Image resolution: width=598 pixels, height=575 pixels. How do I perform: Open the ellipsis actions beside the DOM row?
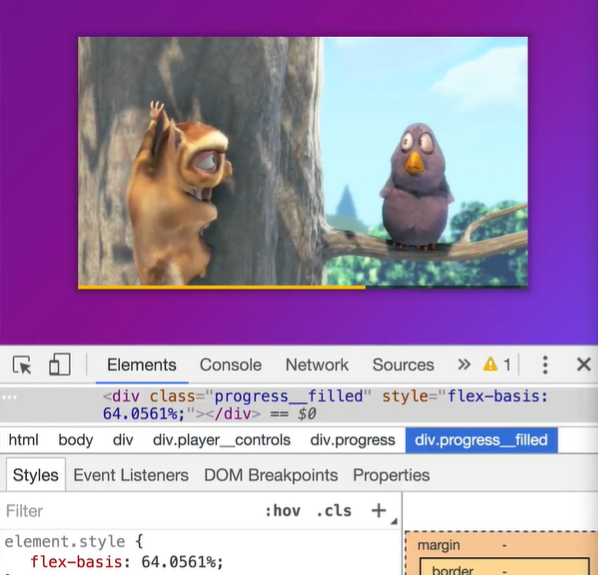[10, 397]
